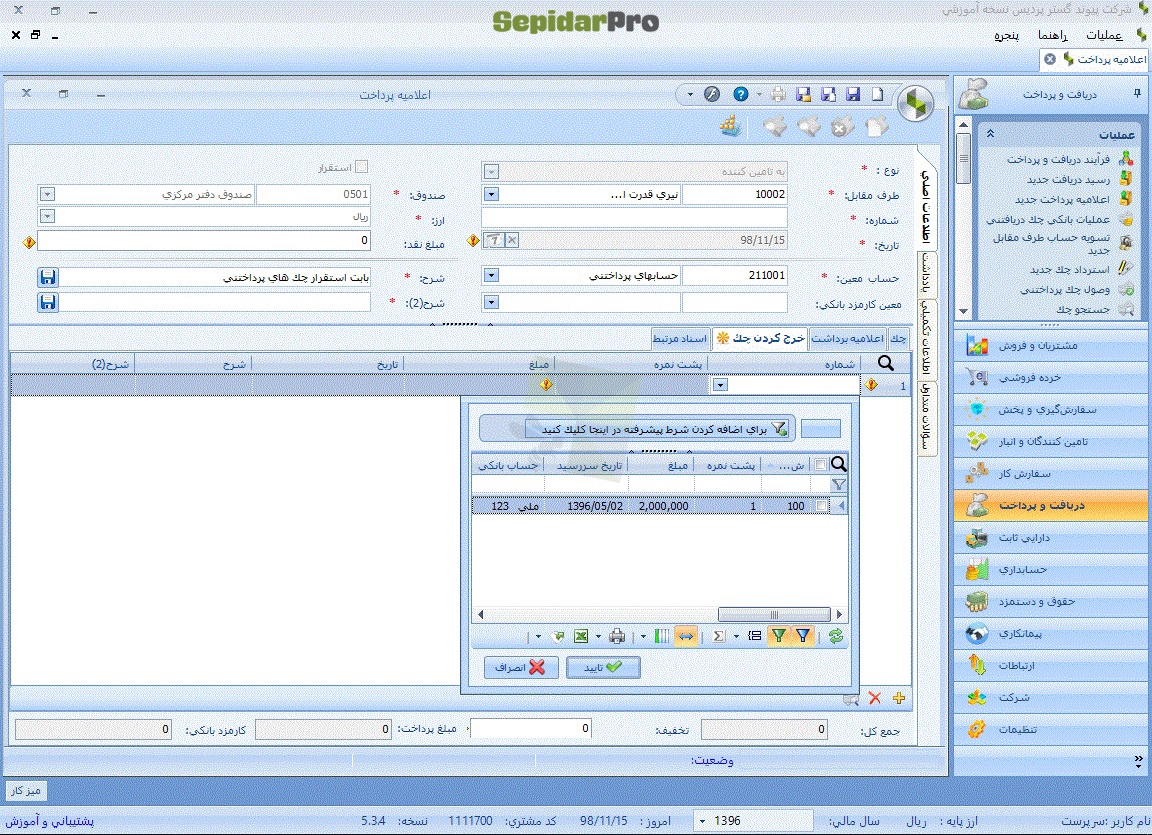
Task: Click the green column chooser icon
Action: click(x=662, y=636)
